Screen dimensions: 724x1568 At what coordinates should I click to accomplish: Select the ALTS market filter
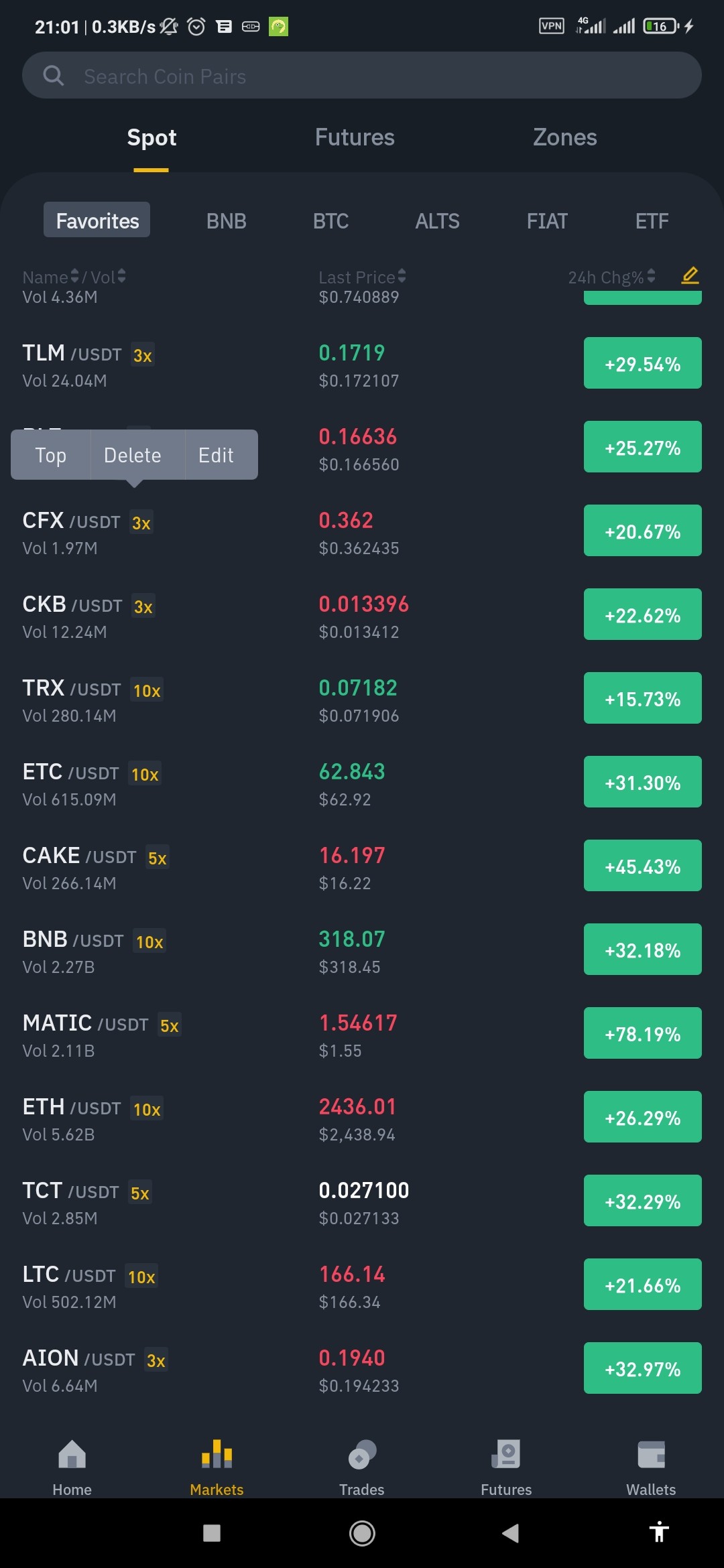437,221
